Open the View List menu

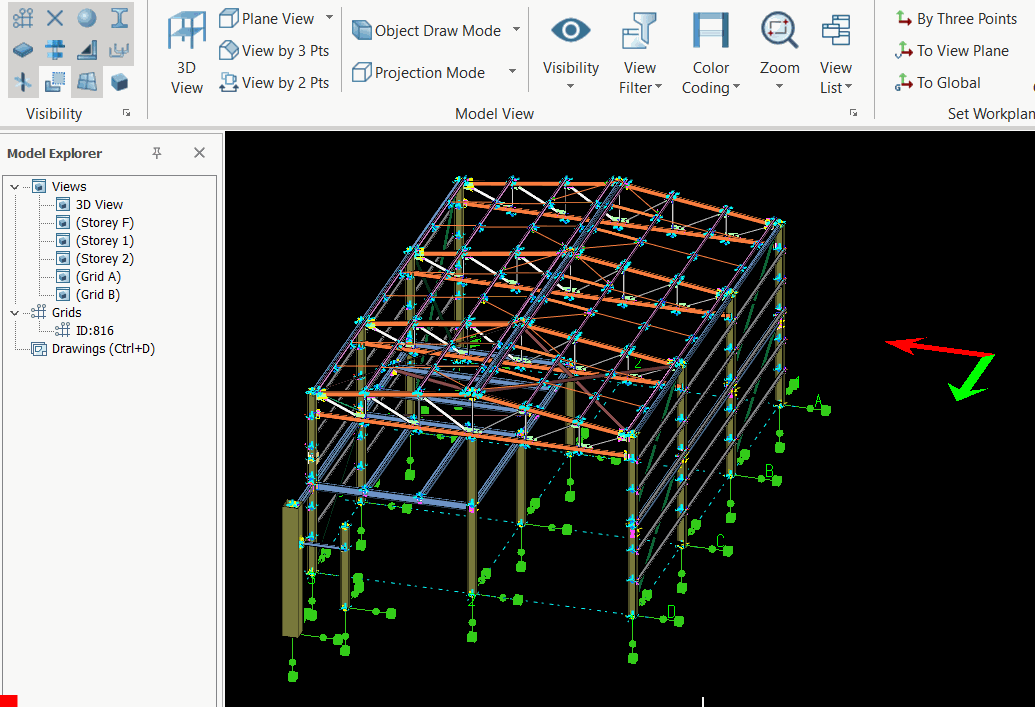(x=835, y=54)
